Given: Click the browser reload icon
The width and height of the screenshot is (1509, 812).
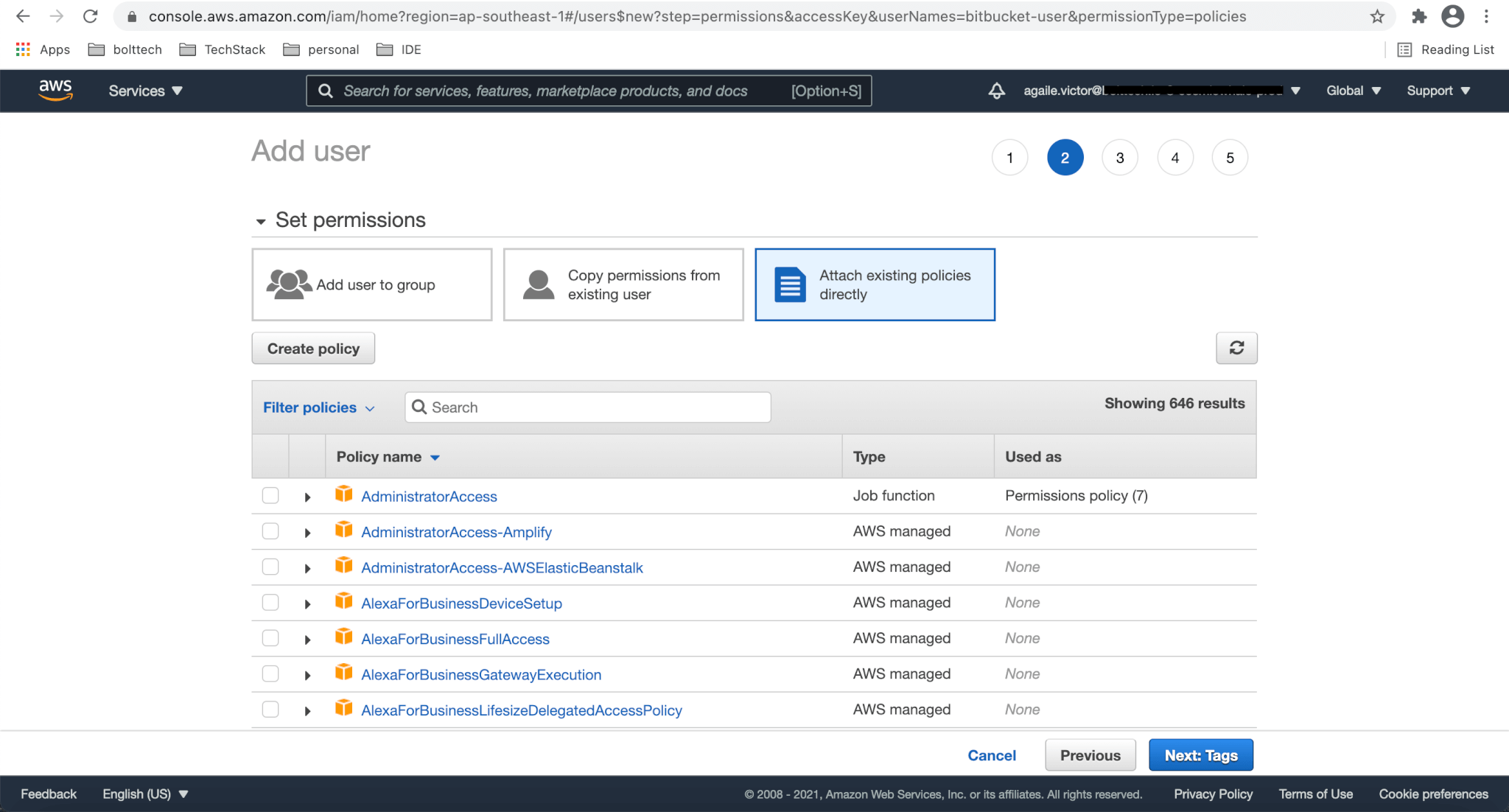Looking at the screenshot, I should click(90, 16).
